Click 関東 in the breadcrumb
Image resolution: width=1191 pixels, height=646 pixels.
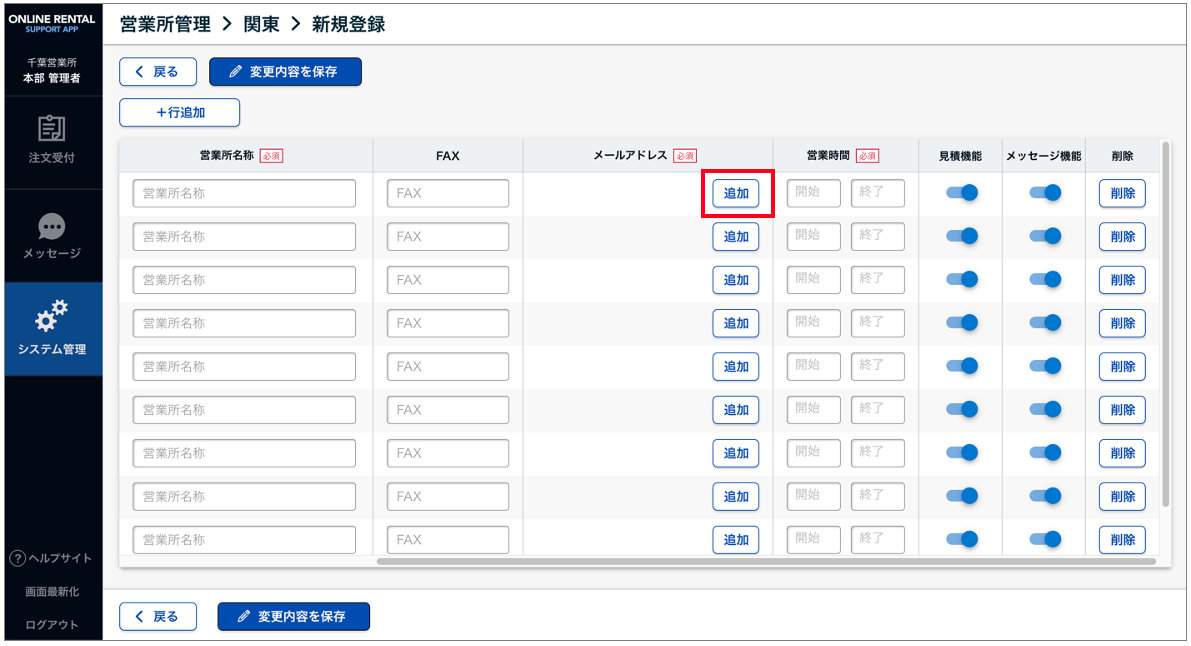click(x=262, y=24)
